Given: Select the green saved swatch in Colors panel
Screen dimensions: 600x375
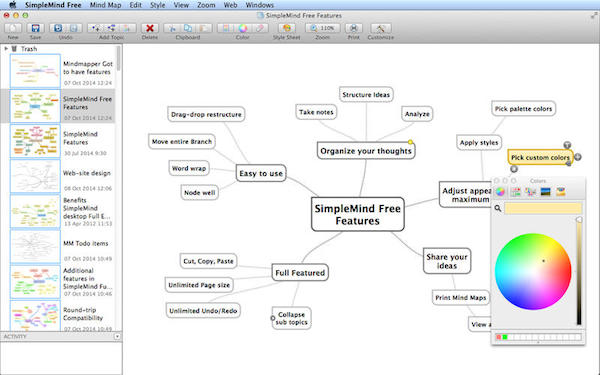Looking at the screenshot, I should tap(505, 337).
